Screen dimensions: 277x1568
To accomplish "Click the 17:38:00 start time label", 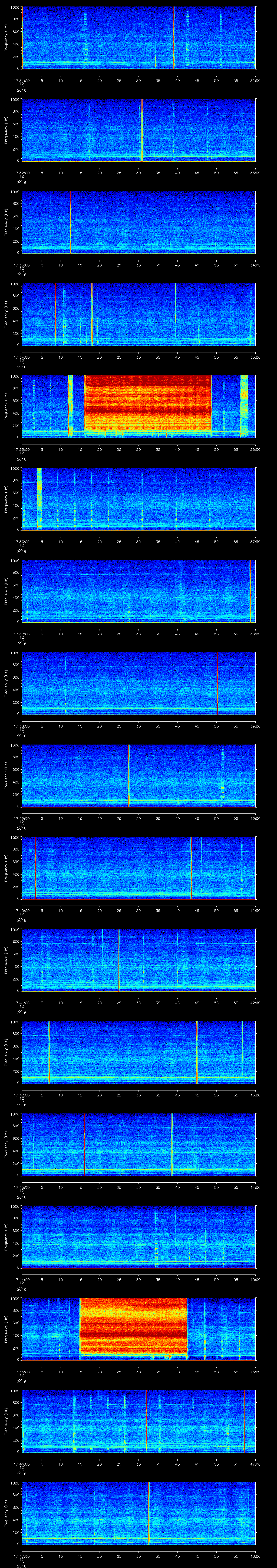I will click(21, 726).
